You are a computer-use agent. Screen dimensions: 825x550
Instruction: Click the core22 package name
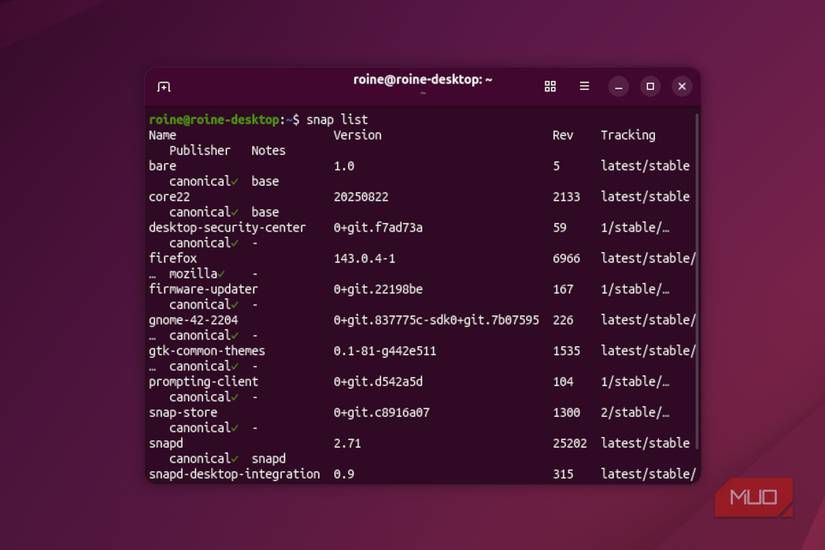point(169,197)
